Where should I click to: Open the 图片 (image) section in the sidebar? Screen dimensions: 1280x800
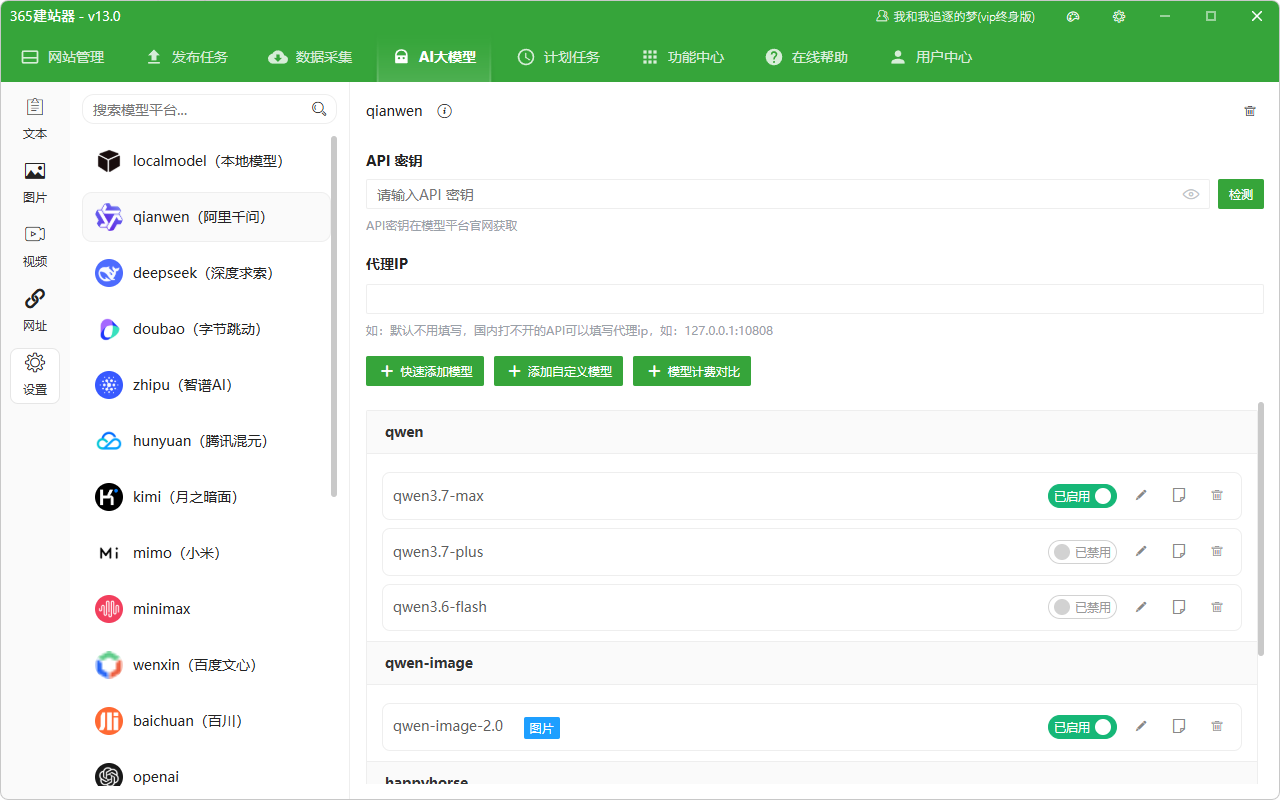point(35,183)
